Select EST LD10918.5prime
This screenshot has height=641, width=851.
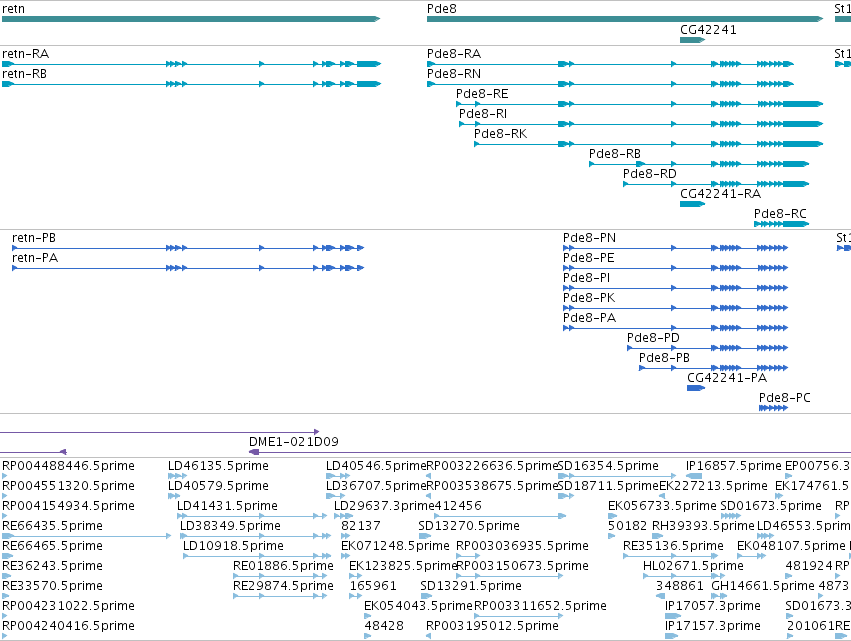coord(233,546)
